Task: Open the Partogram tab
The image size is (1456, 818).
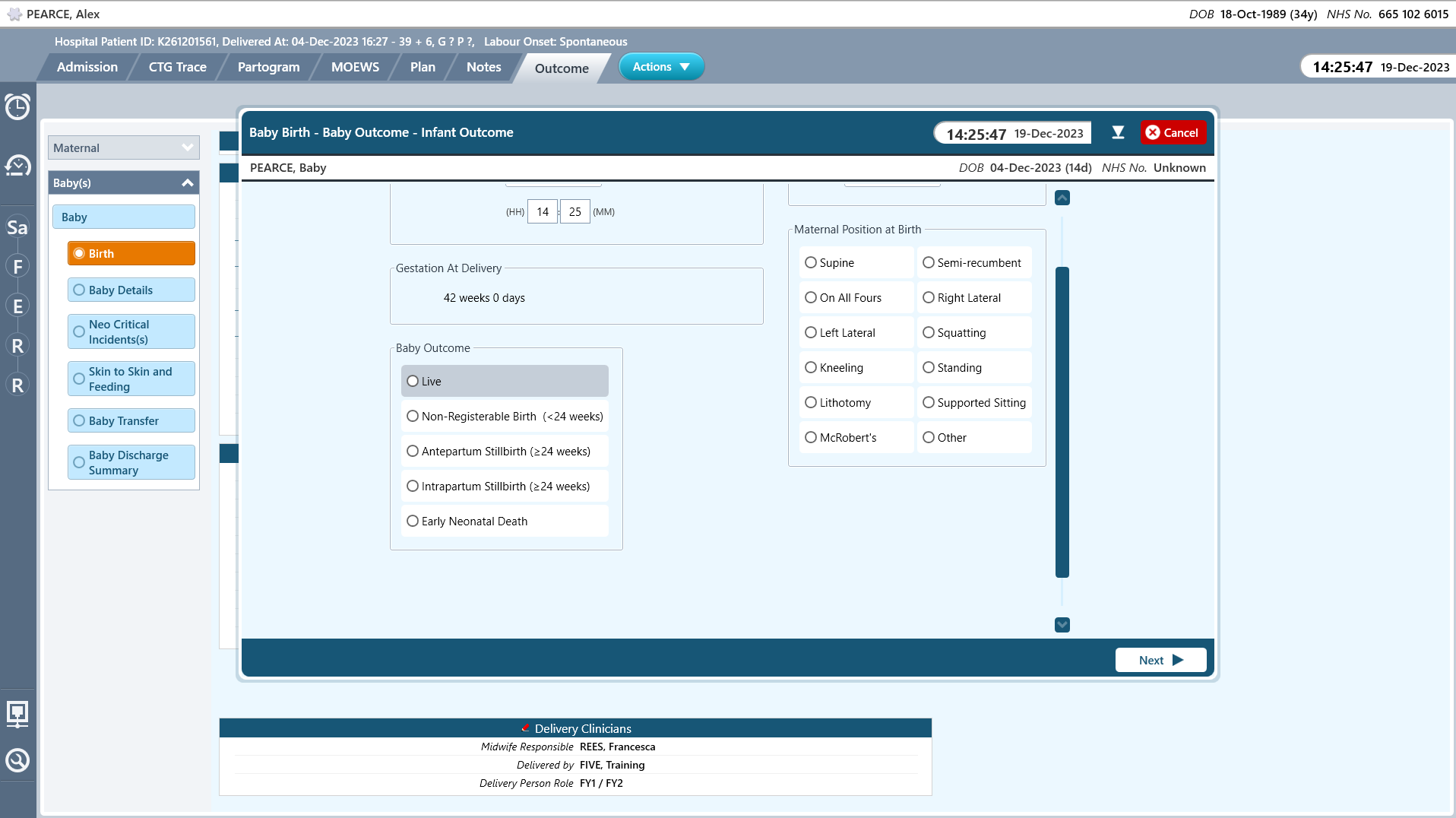Action: coord(268,67)
